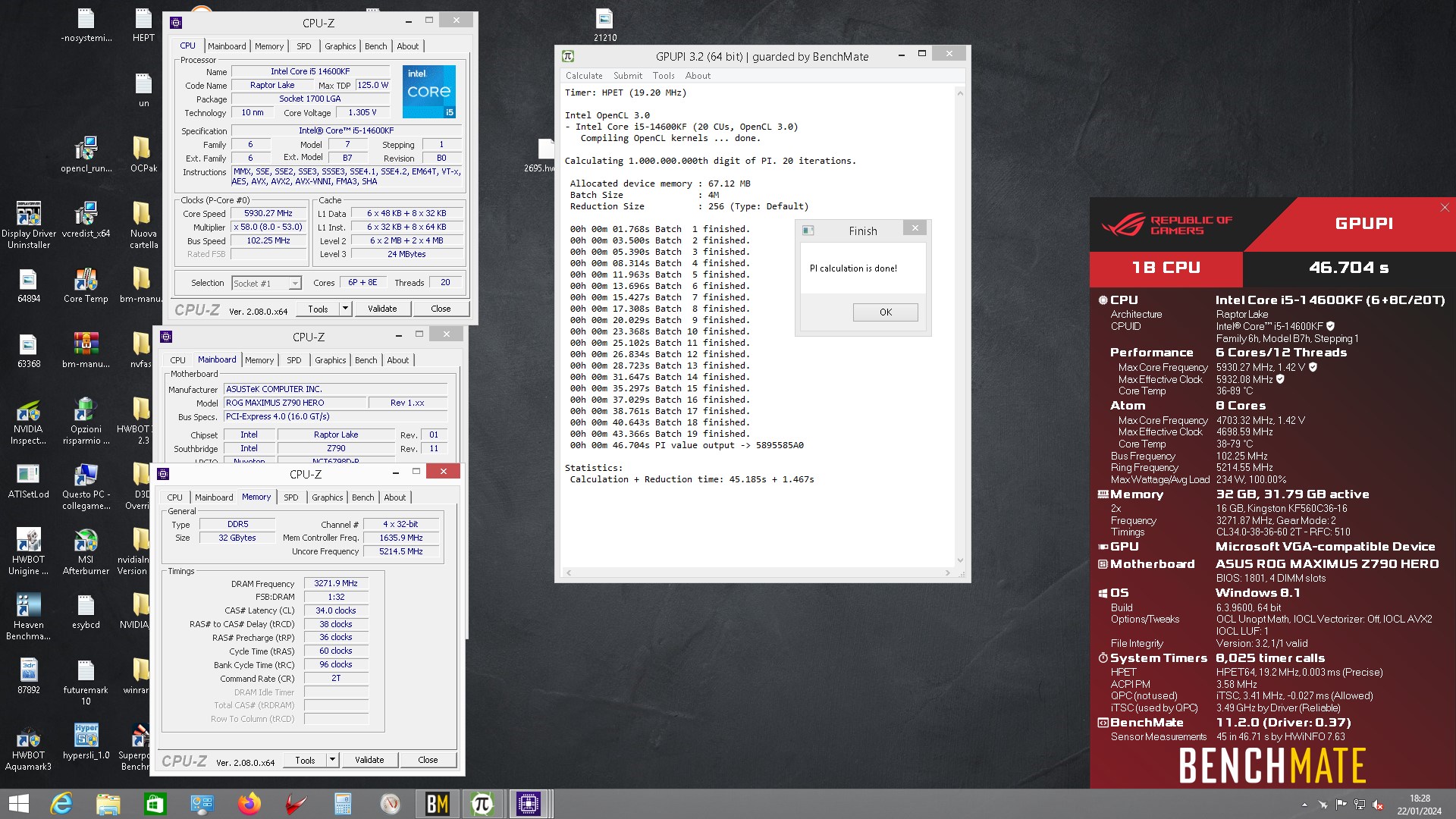The width and height of the screenshot is (1456, 819).
Task: Open the 21210 file on the desktop
Action: pyautogui.click(x=604, y=25)
